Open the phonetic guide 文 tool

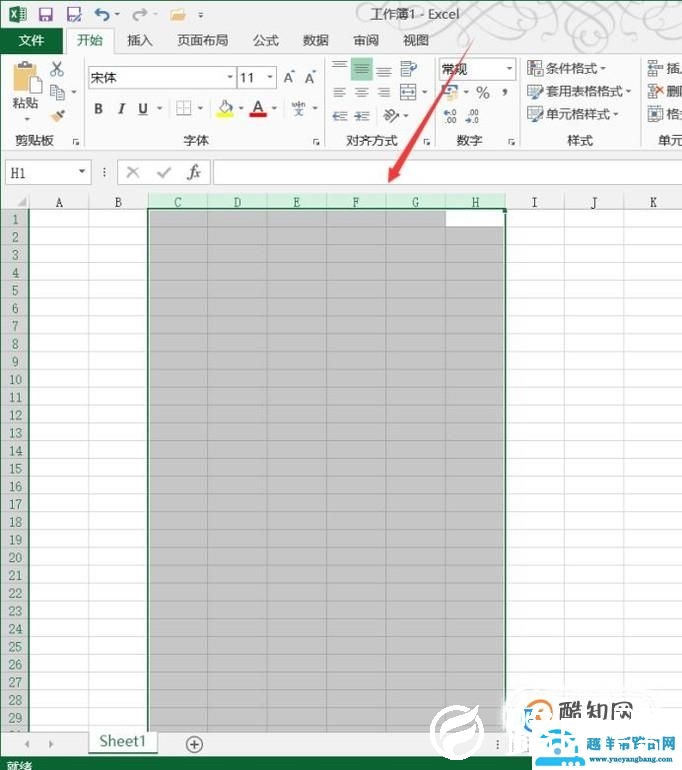[298, 109]
